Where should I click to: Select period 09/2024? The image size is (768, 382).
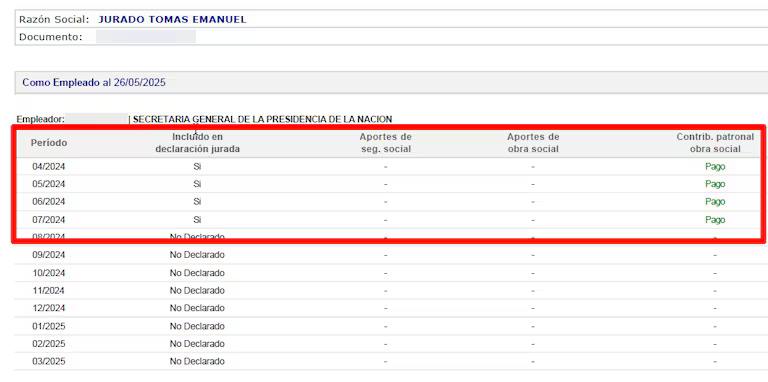click(49, 255)
